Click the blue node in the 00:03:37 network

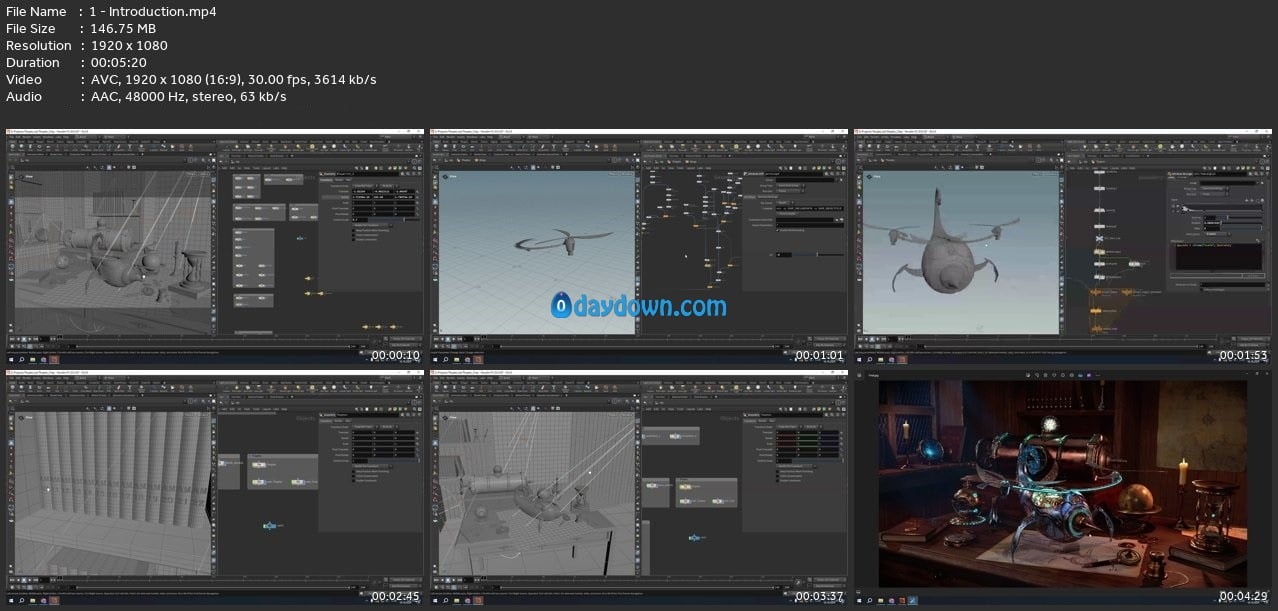693,537
